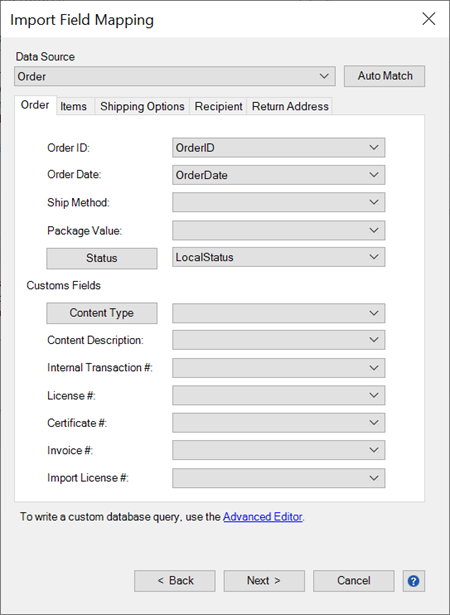Open the LocalStatus dropdown next to Status
Screen dimensions: 450x615
point(279,257)
